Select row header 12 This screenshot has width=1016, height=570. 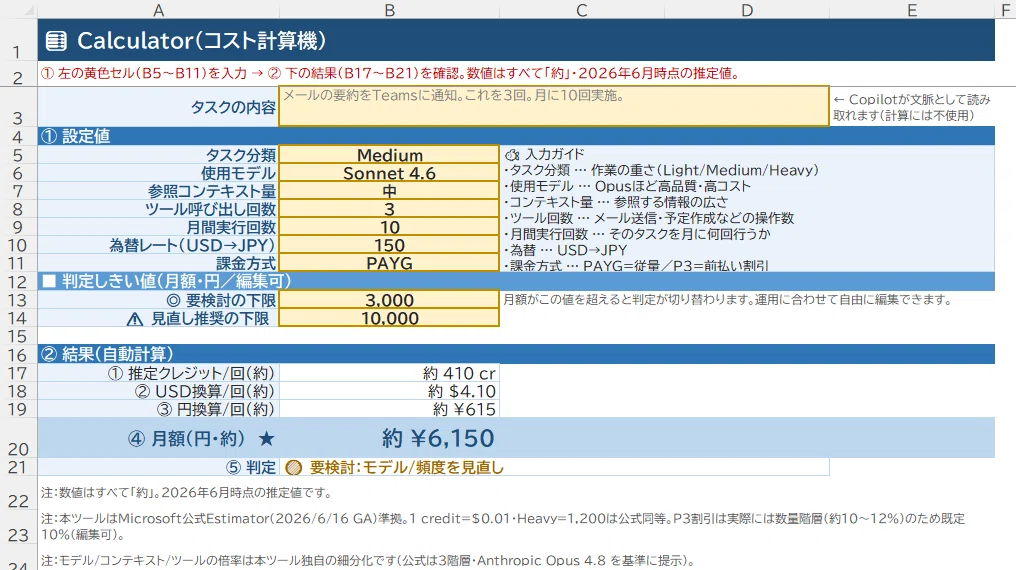[x=17, y=282]
